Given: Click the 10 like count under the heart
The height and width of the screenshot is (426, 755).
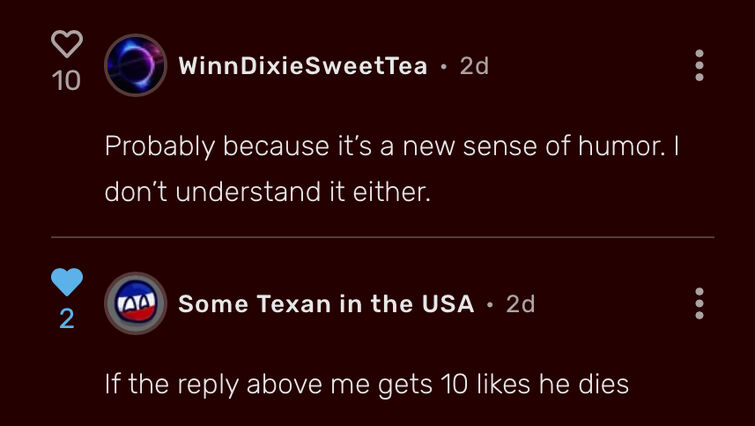Looking at the screenshot, I should [x=66, y=80].
